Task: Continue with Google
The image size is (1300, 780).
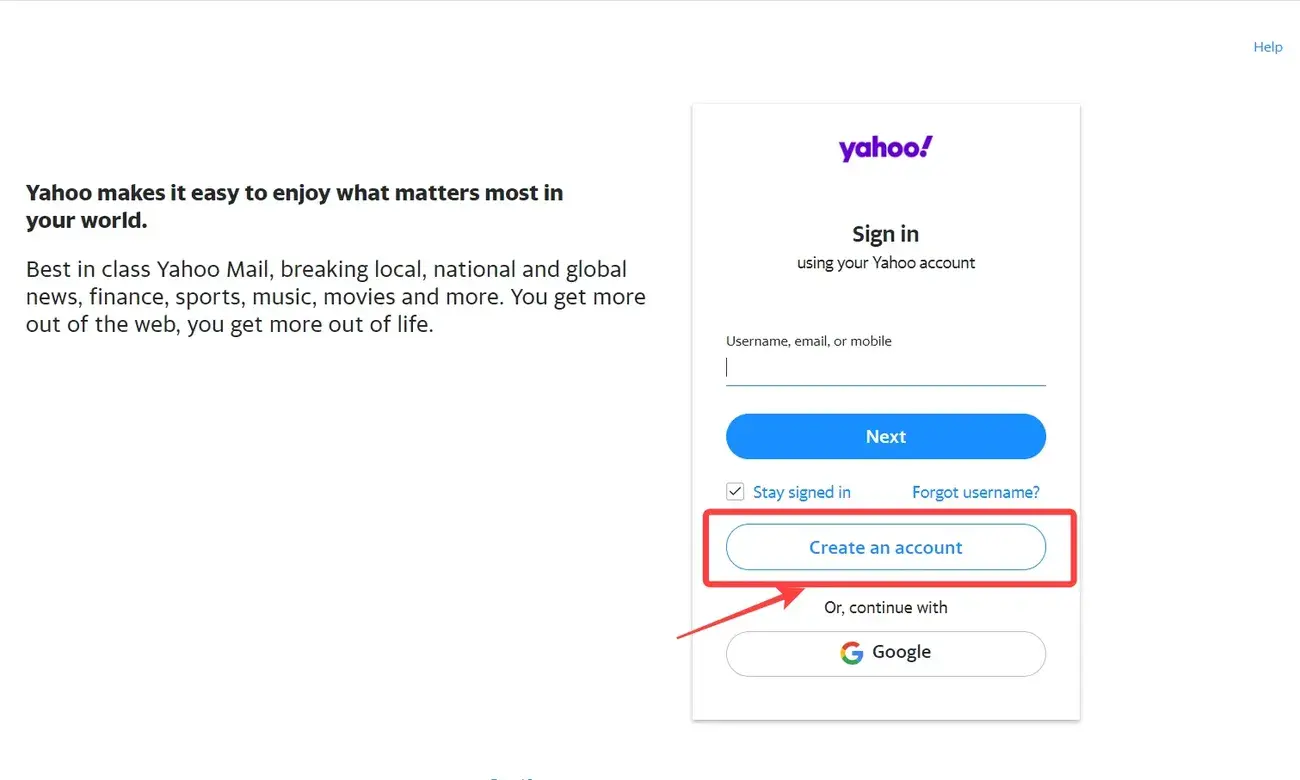Action: pyautogui.click(x=884, y=653)
